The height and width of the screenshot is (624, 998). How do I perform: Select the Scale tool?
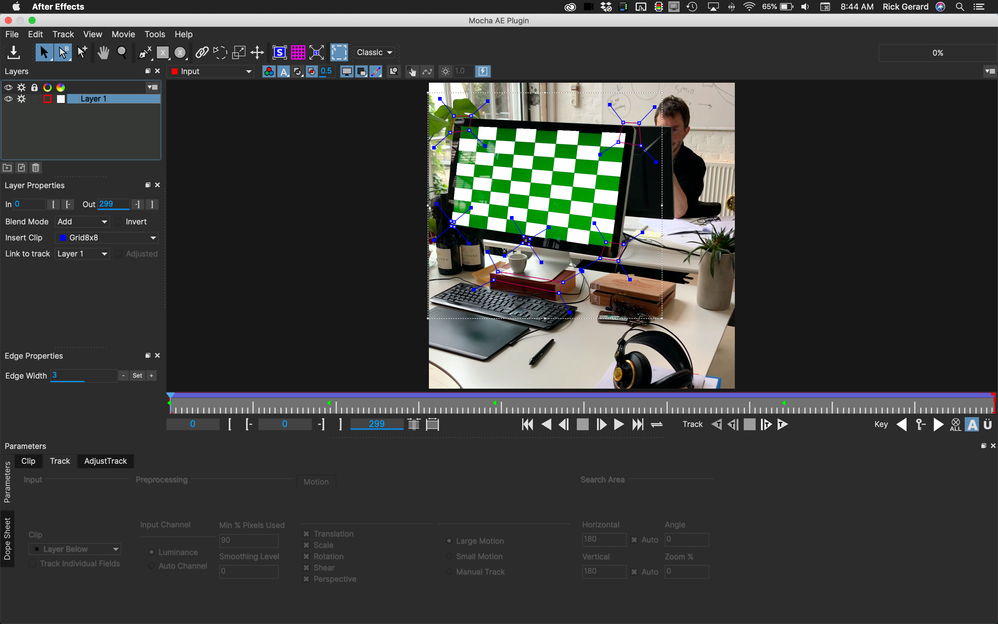pos(239,52)
